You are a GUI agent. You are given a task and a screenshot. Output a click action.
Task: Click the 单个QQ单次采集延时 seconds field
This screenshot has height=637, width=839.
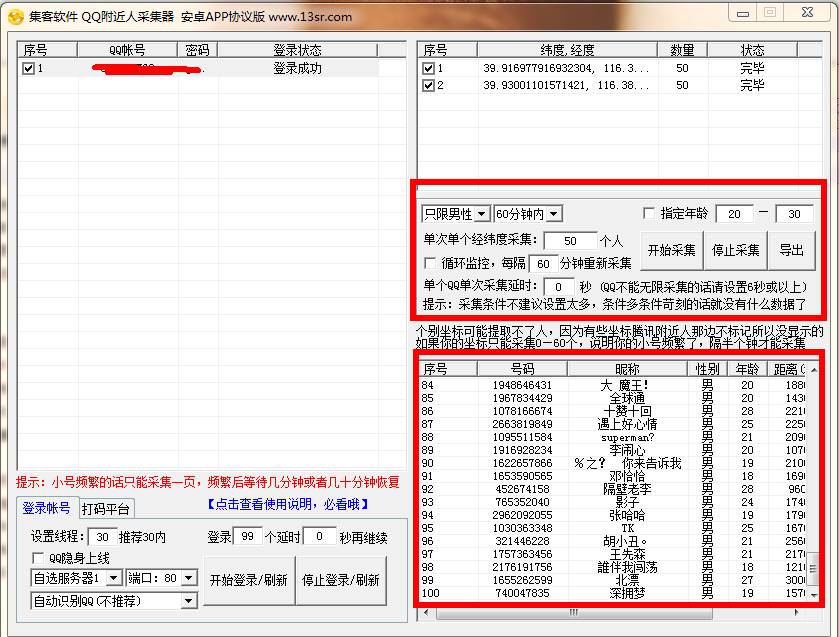(x=559, y=287)
